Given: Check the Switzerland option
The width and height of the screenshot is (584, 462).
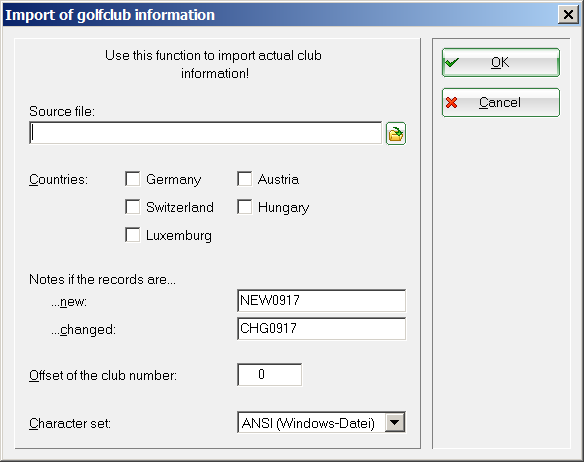Looking at the screenshot, I should [x=133, y=207].
